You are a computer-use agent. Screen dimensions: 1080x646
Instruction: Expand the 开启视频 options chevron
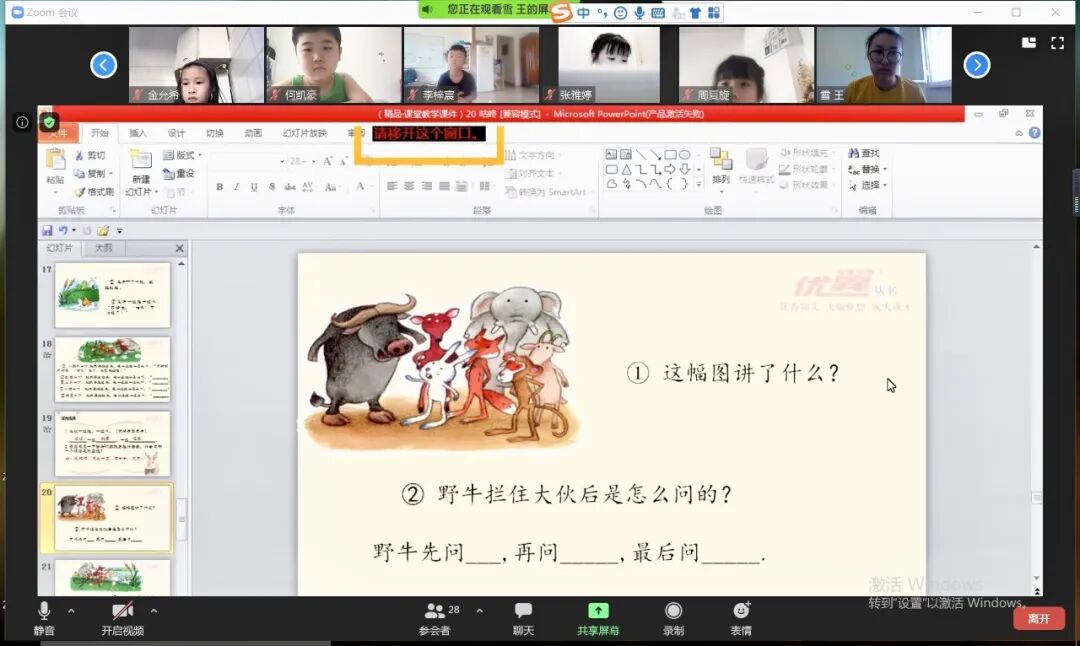[x=152, y=611]
